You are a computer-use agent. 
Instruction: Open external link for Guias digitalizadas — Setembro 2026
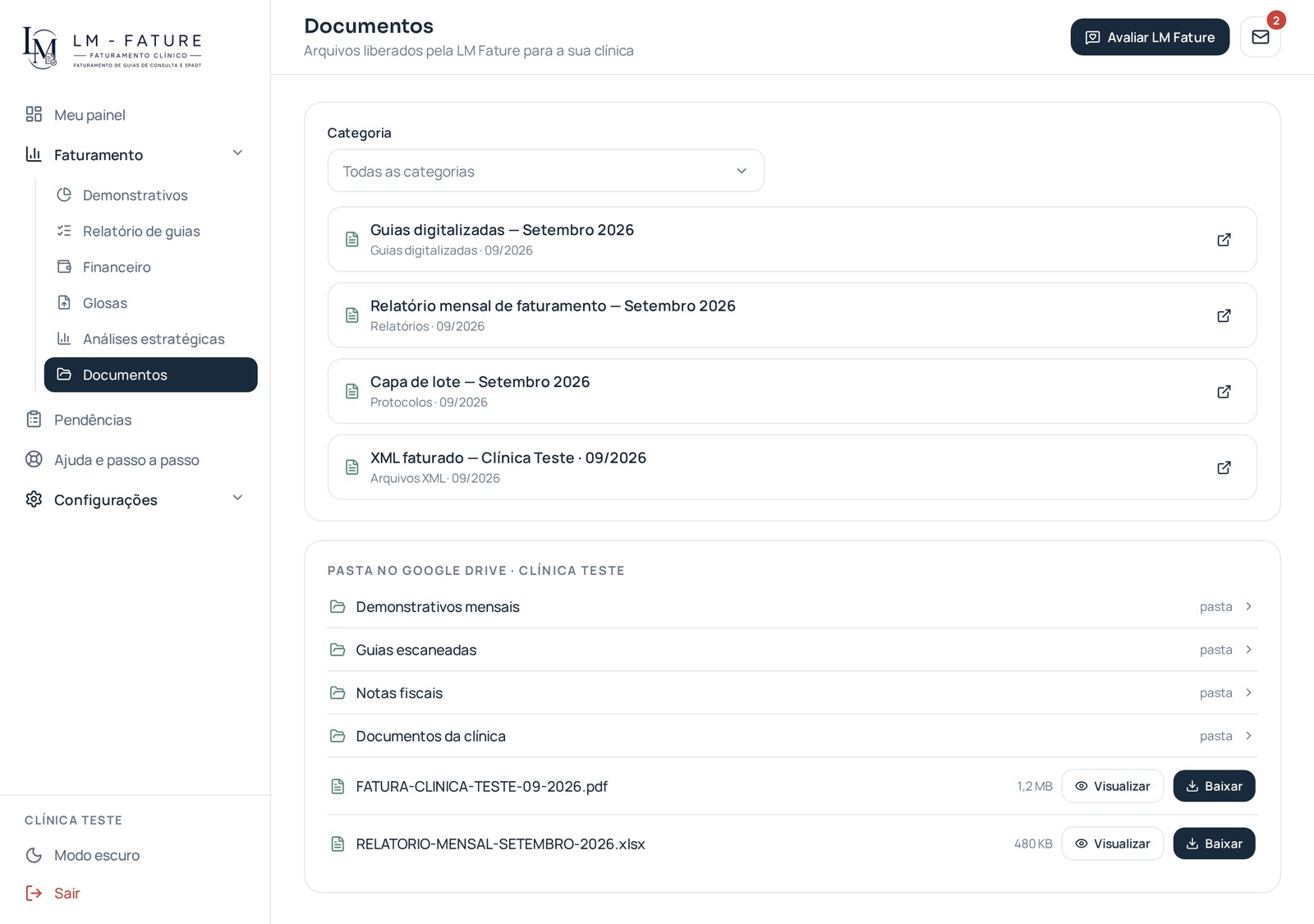(x=1224, y=240)
